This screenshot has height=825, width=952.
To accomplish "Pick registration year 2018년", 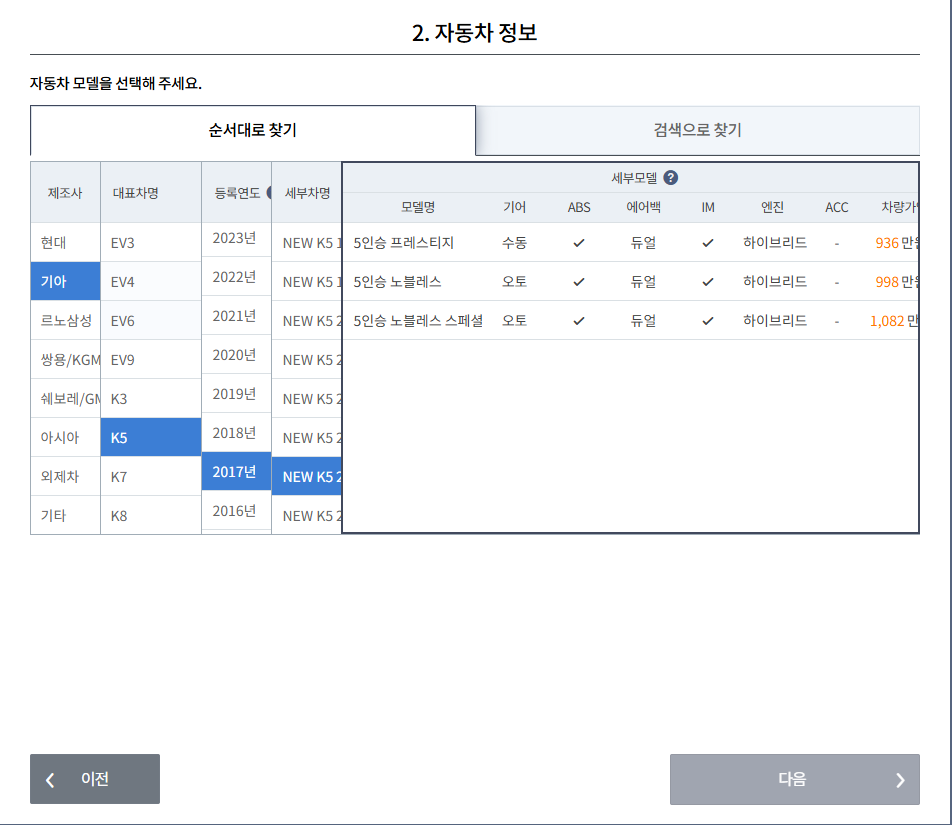I will click(x=236, y=432).
